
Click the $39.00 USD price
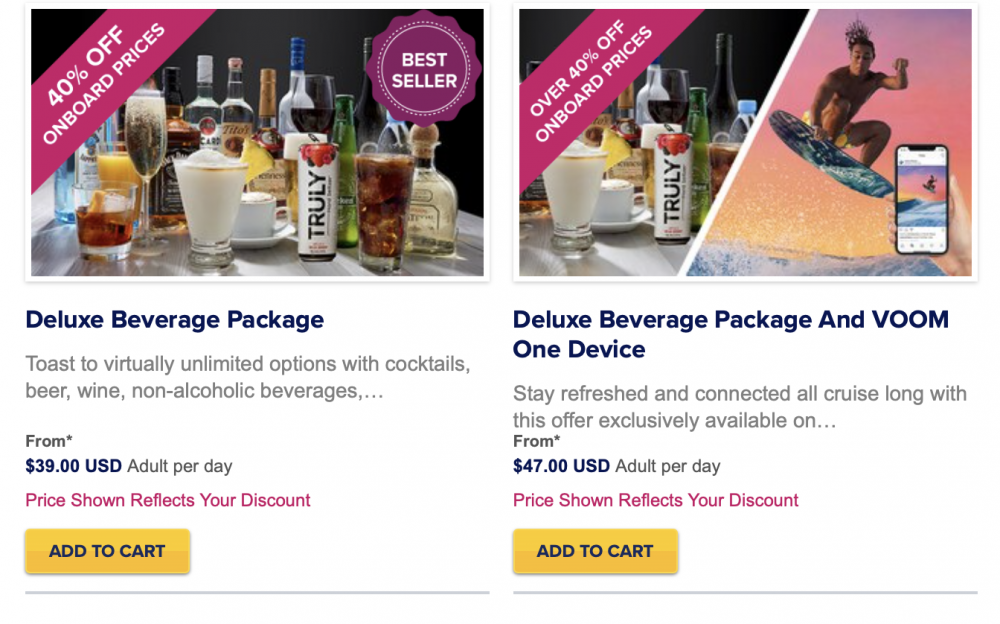pos(73,465)
